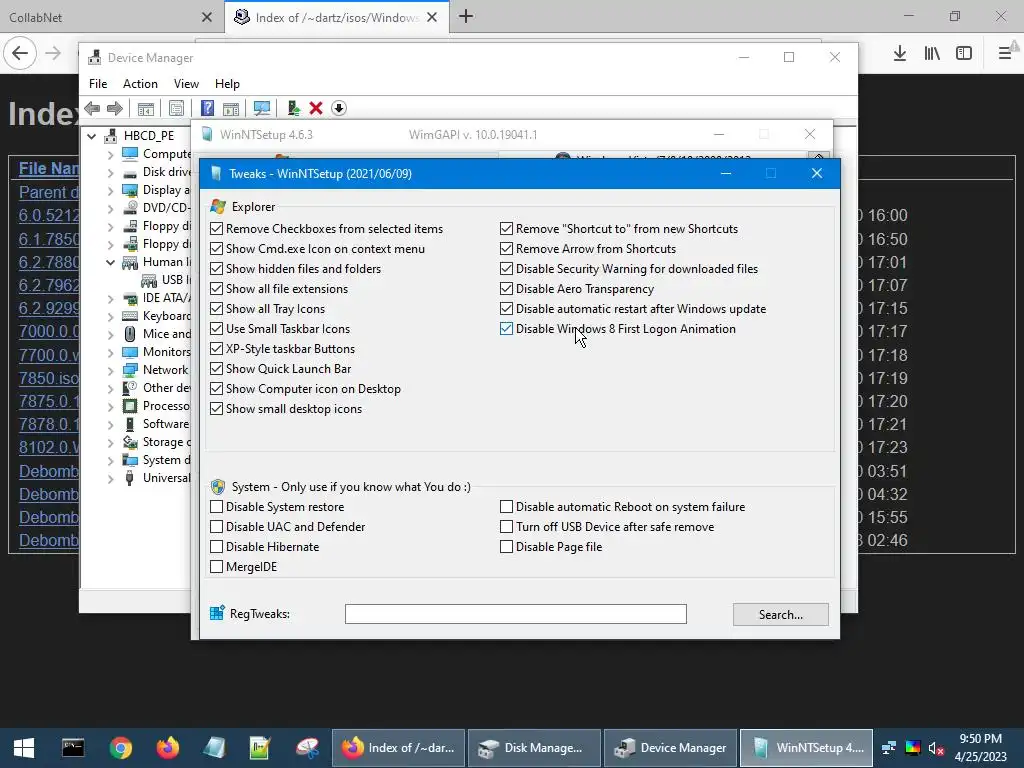Check Disable UAC and Defender
The height and width of the screenshot is (768, 1024).
click(x=217, y=526)
